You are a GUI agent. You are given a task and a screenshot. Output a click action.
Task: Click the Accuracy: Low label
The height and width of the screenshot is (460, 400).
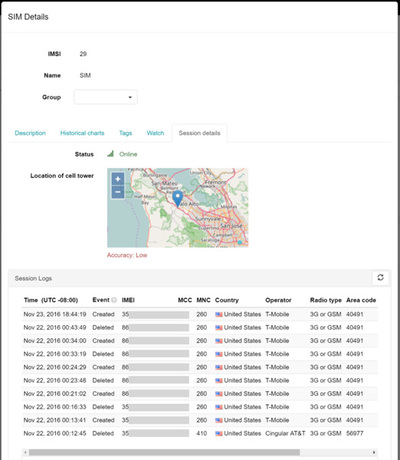tap(127, 255)
